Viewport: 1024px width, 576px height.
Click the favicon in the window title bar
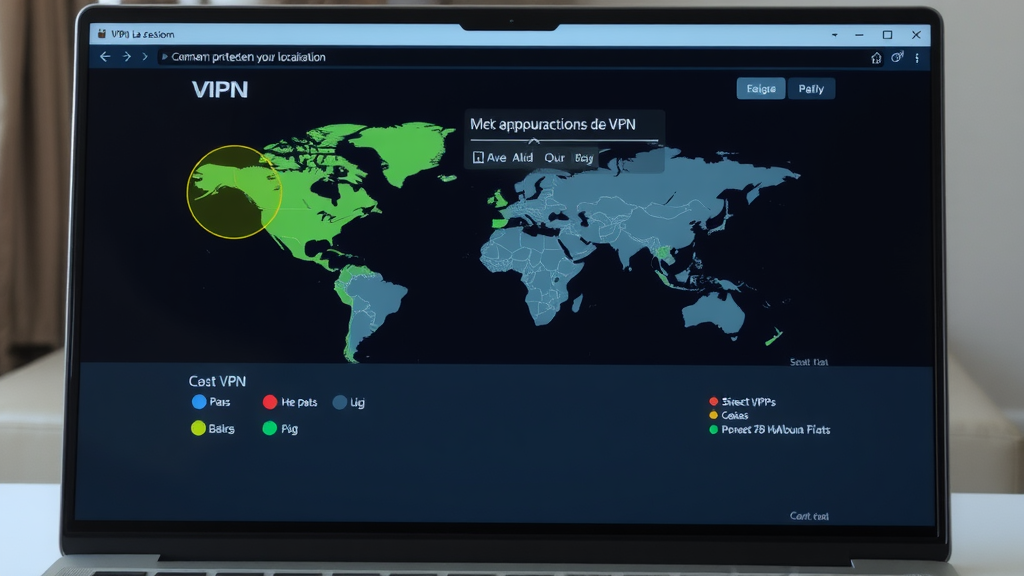(101, 34)
